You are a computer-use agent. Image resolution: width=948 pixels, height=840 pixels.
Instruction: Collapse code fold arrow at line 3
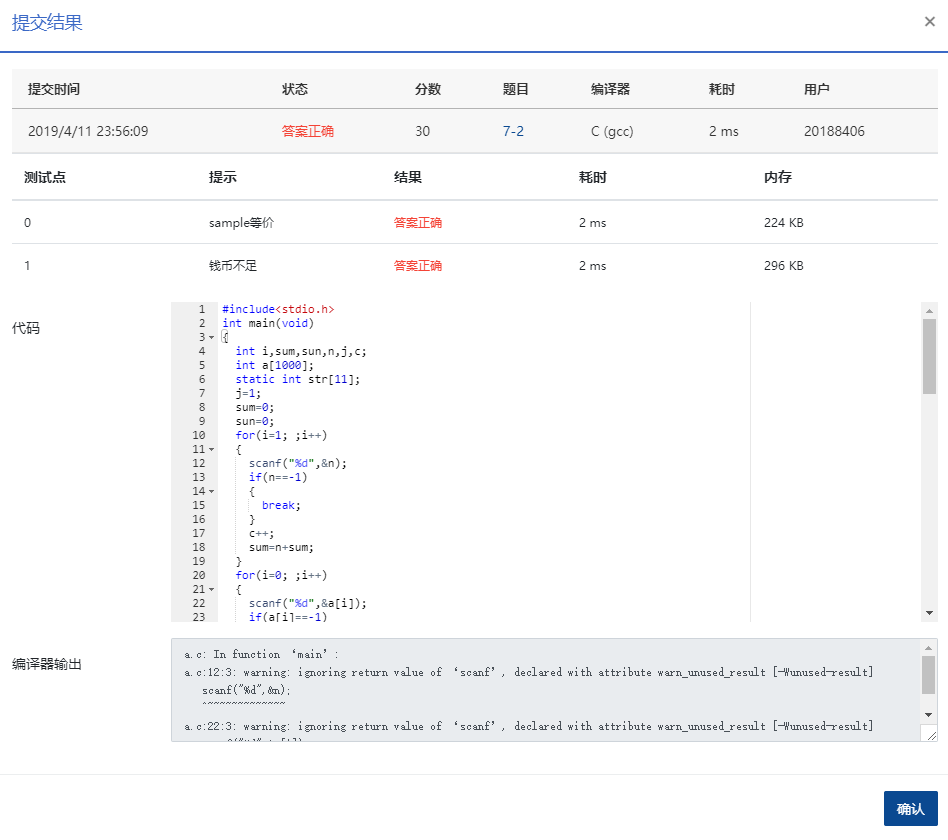212,337
